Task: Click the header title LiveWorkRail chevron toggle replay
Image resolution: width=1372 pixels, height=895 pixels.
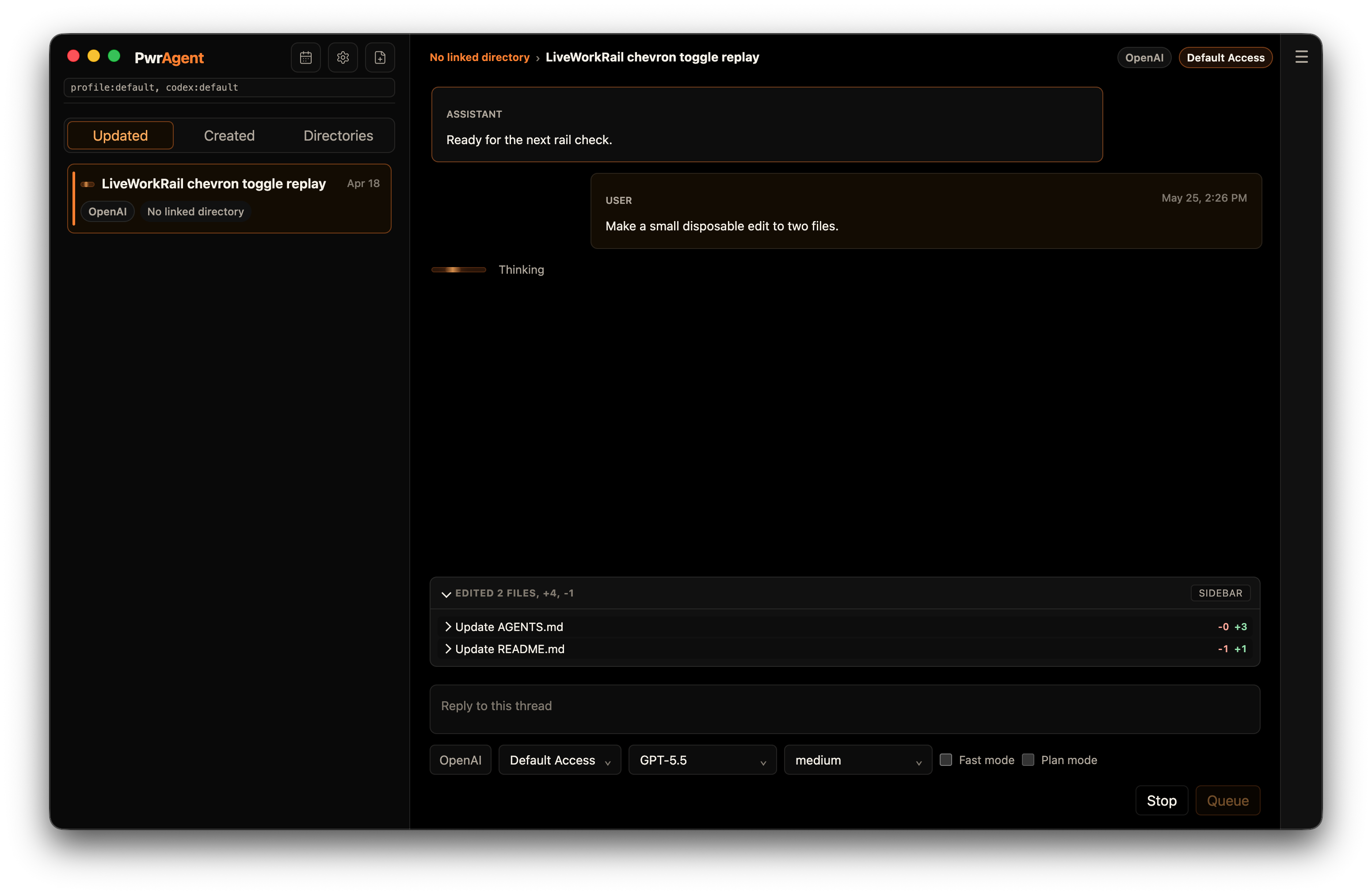Action: click(652, 57)
